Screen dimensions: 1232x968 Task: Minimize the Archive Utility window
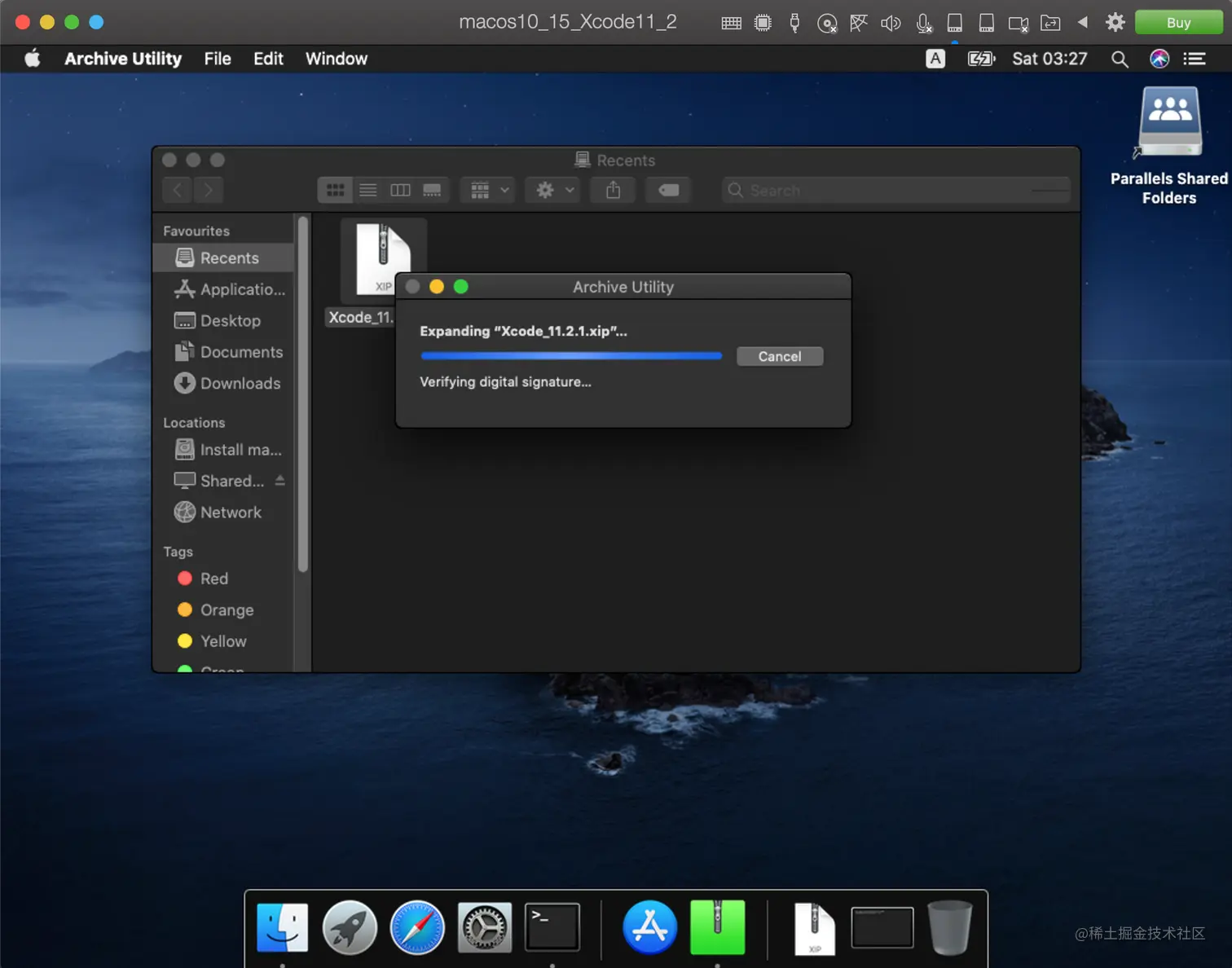pyautogui.click(x=437, y=287)
